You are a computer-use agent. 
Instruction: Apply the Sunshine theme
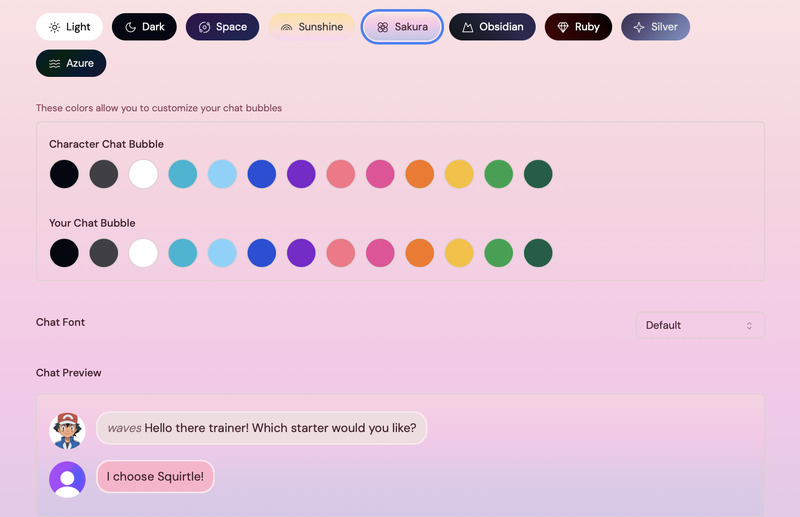click(312, 27)
